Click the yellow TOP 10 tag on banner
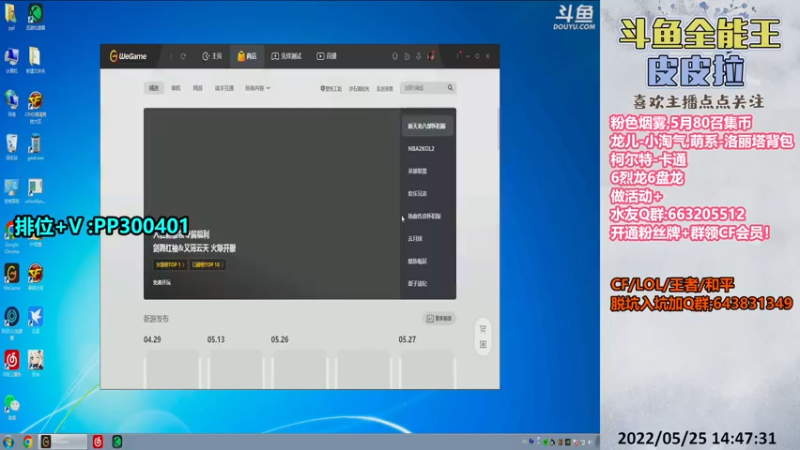The width and height of the screenshot is (800, 450). 208,264
